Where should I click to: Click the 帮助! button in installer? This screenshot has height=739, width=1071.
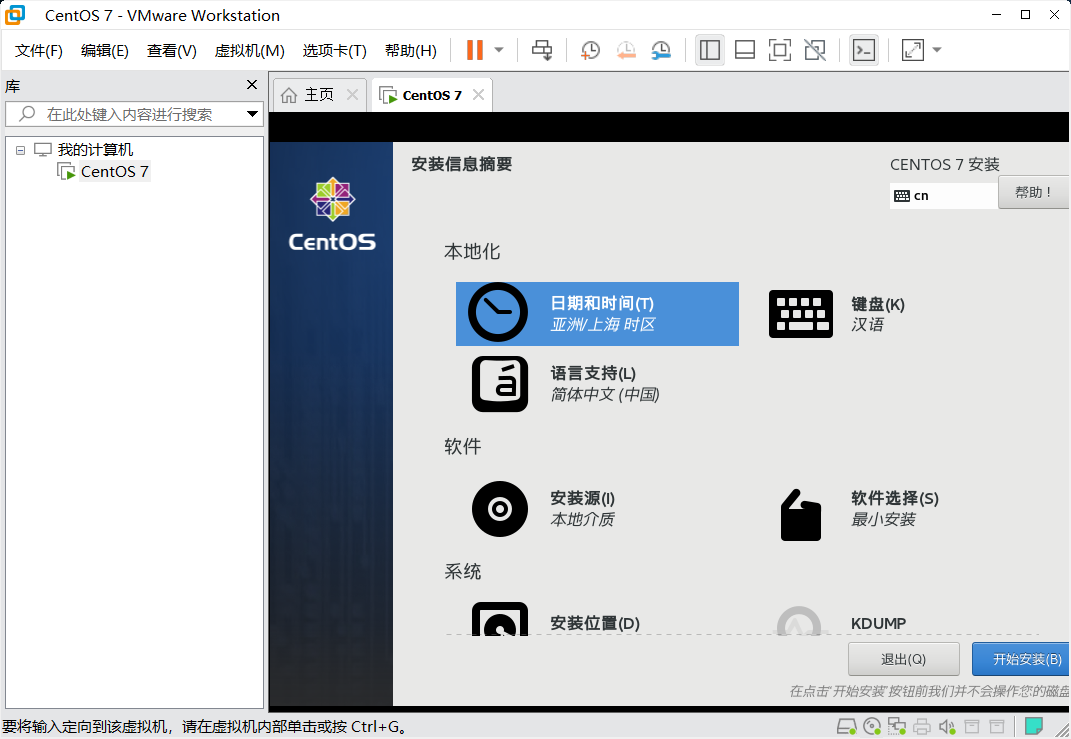[1033, 193]
